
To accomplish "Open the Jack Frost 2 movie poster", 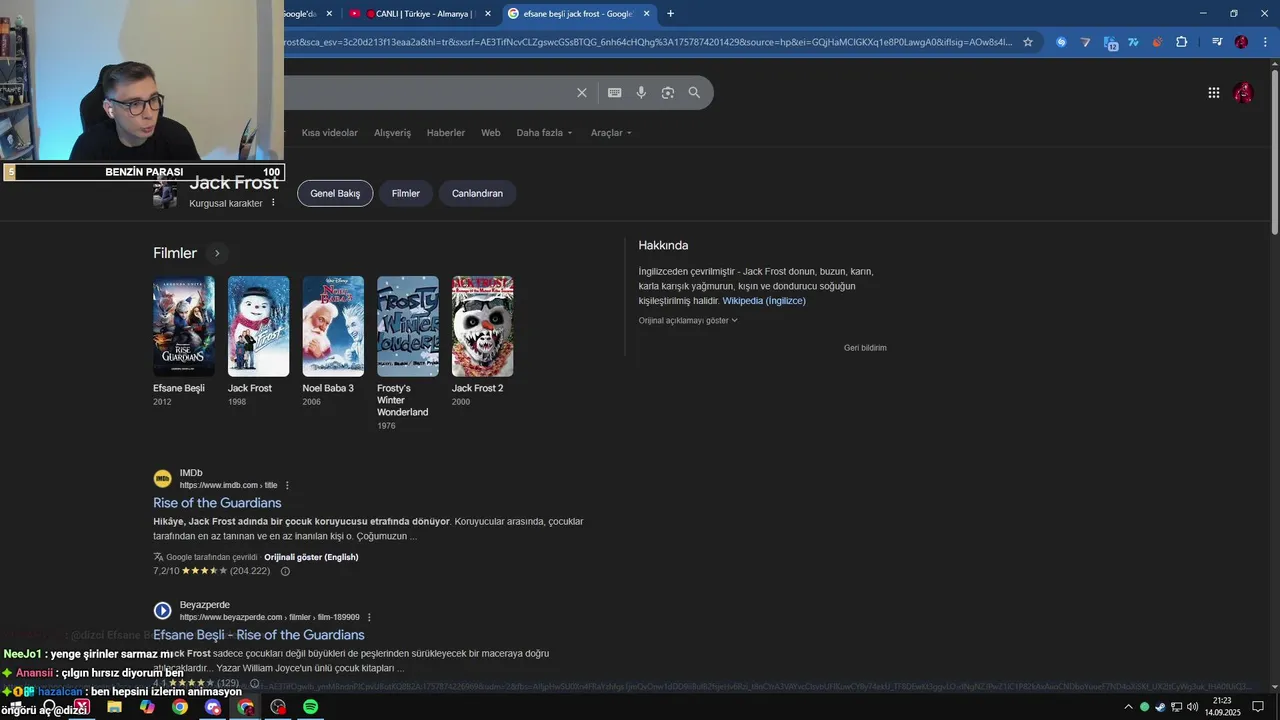I will (482, 326).
